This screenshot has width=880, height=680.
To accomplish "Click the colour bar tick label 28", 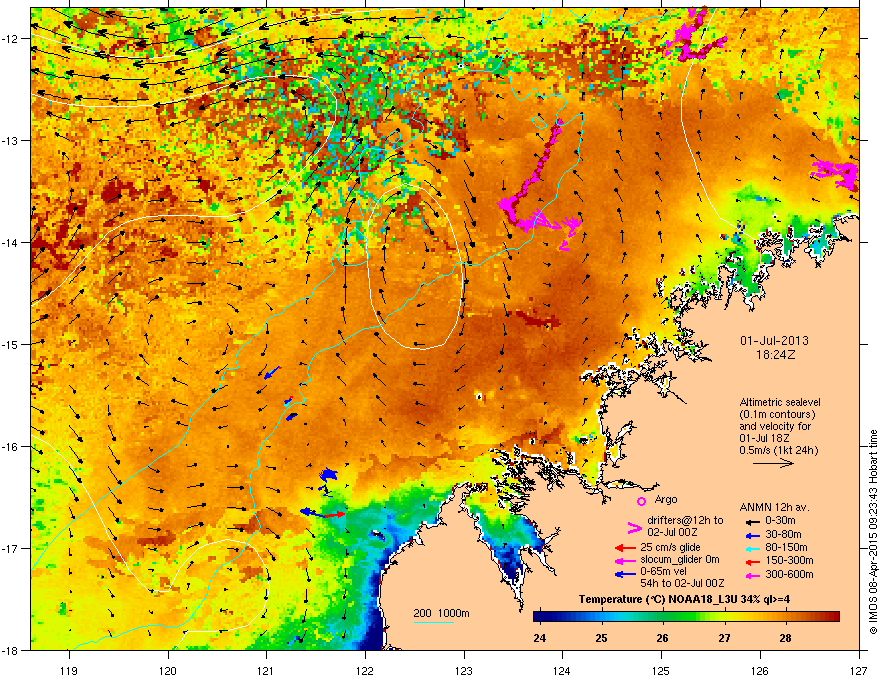I will click(x=786, y=638).
